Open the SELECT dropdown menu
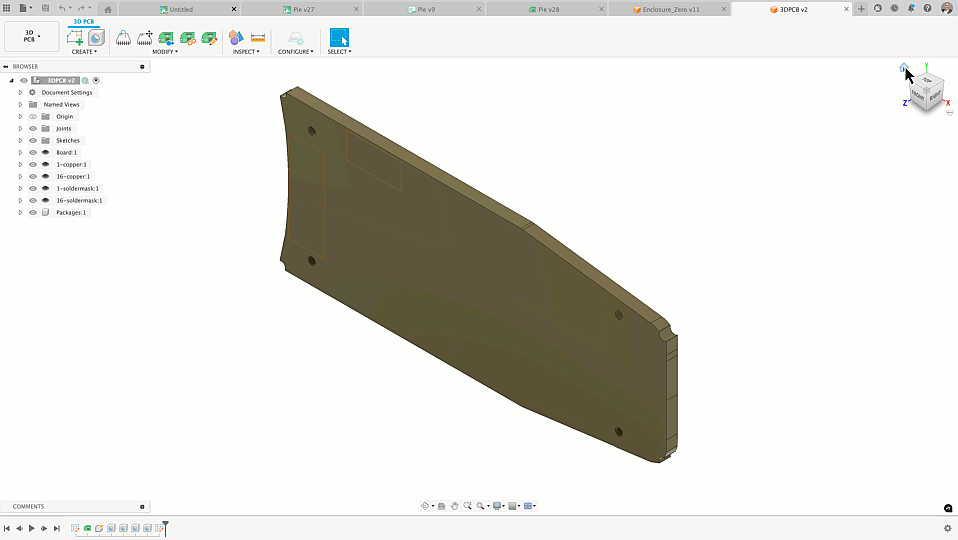Image resolution: width=958 pixels, height=540 pixels. tap(339, 52)
